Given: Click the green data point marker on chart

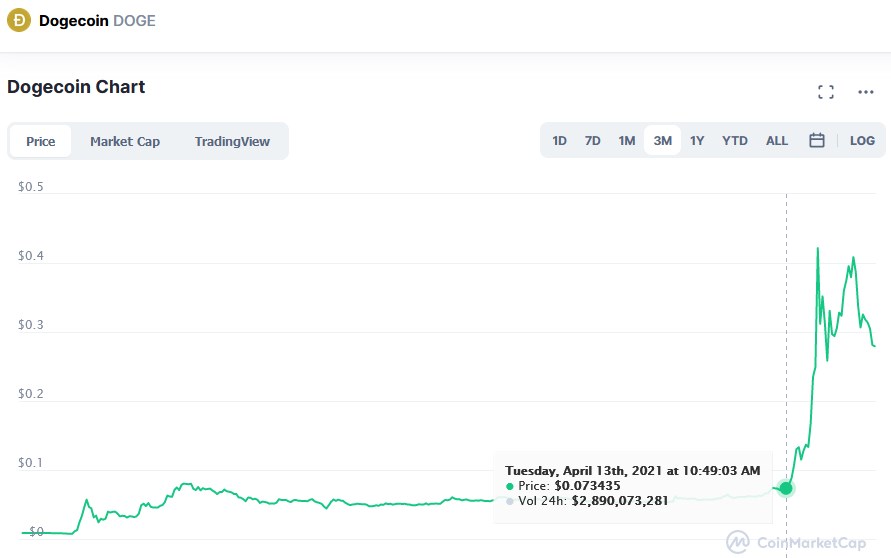Looking at the screenshot, I should point(786,488).
